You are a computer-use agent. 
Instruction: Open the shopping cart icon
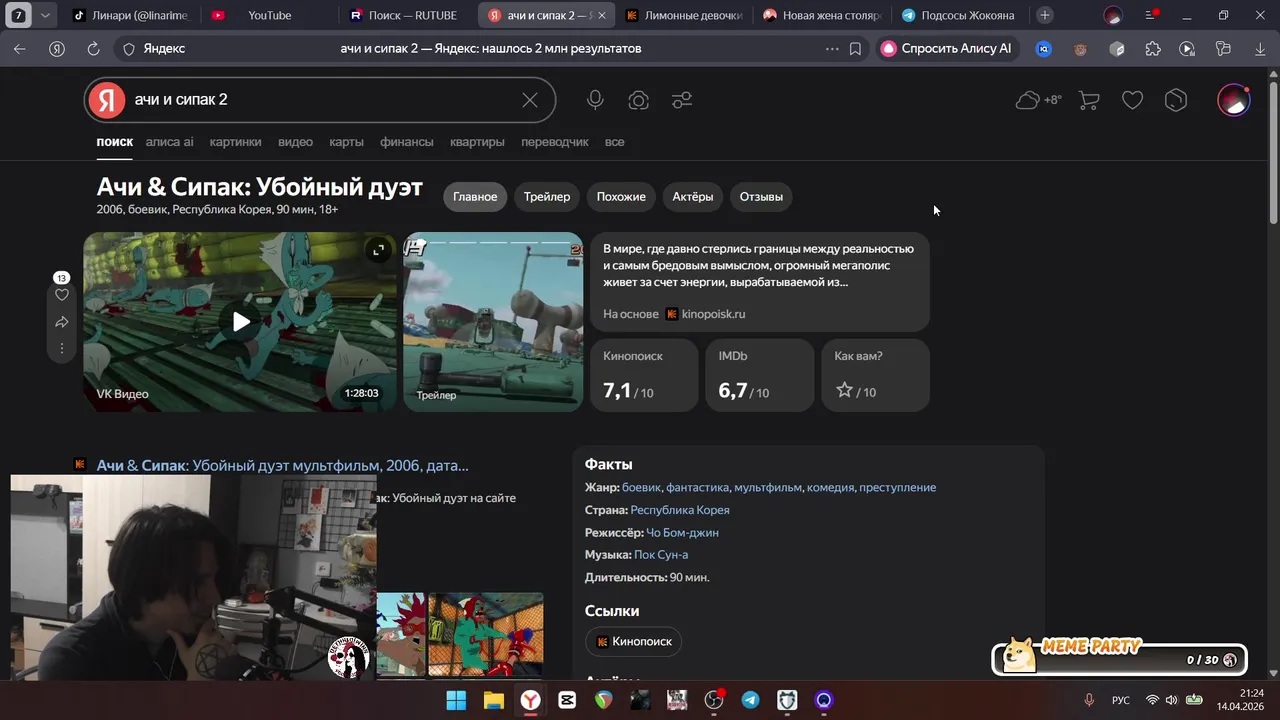(x=1089, y=100)
